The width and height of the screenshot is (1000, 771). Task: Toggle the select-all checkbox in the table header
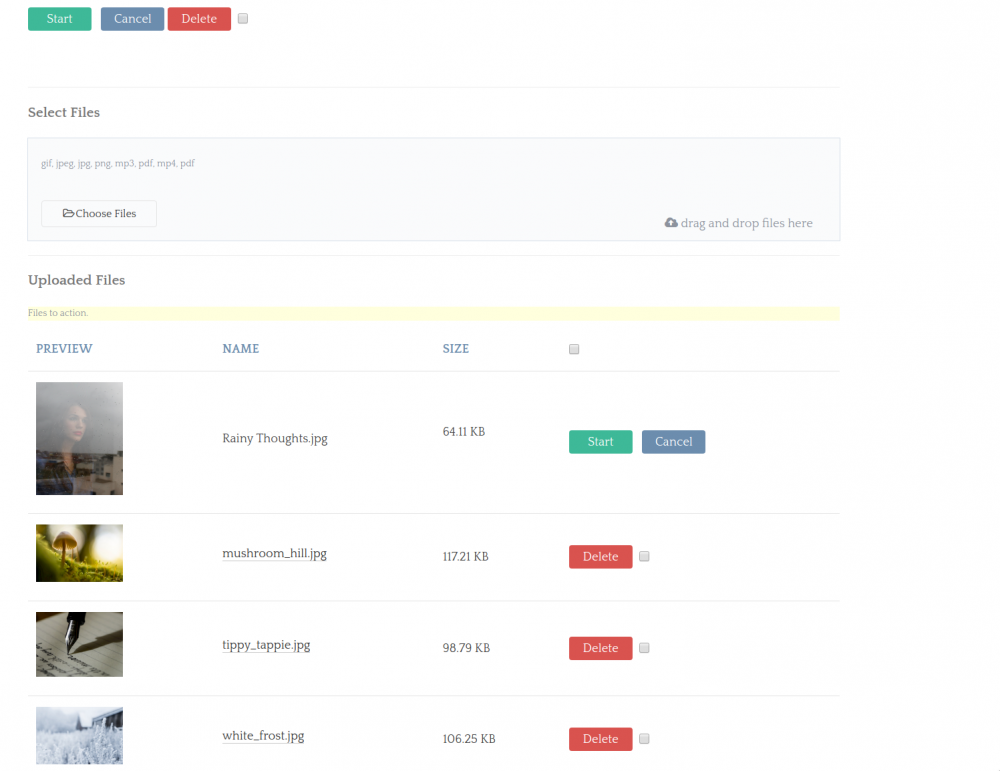click(574, 349)
